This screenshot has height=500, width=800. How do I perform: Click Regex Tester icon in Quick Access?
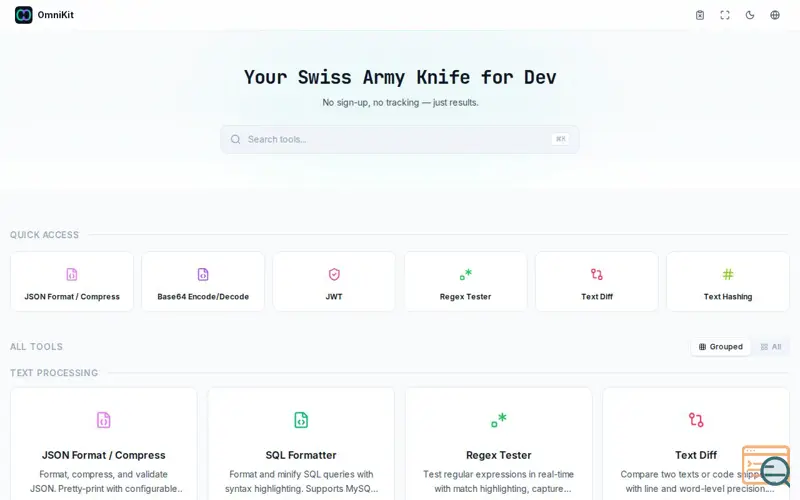point(465,274)
